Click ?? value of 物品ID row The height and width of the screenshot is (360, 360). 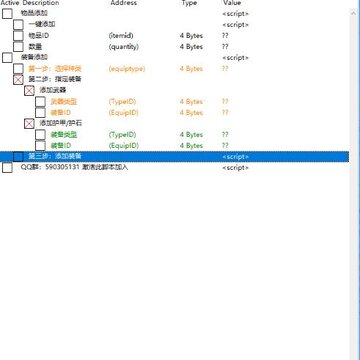coord(225,36)
